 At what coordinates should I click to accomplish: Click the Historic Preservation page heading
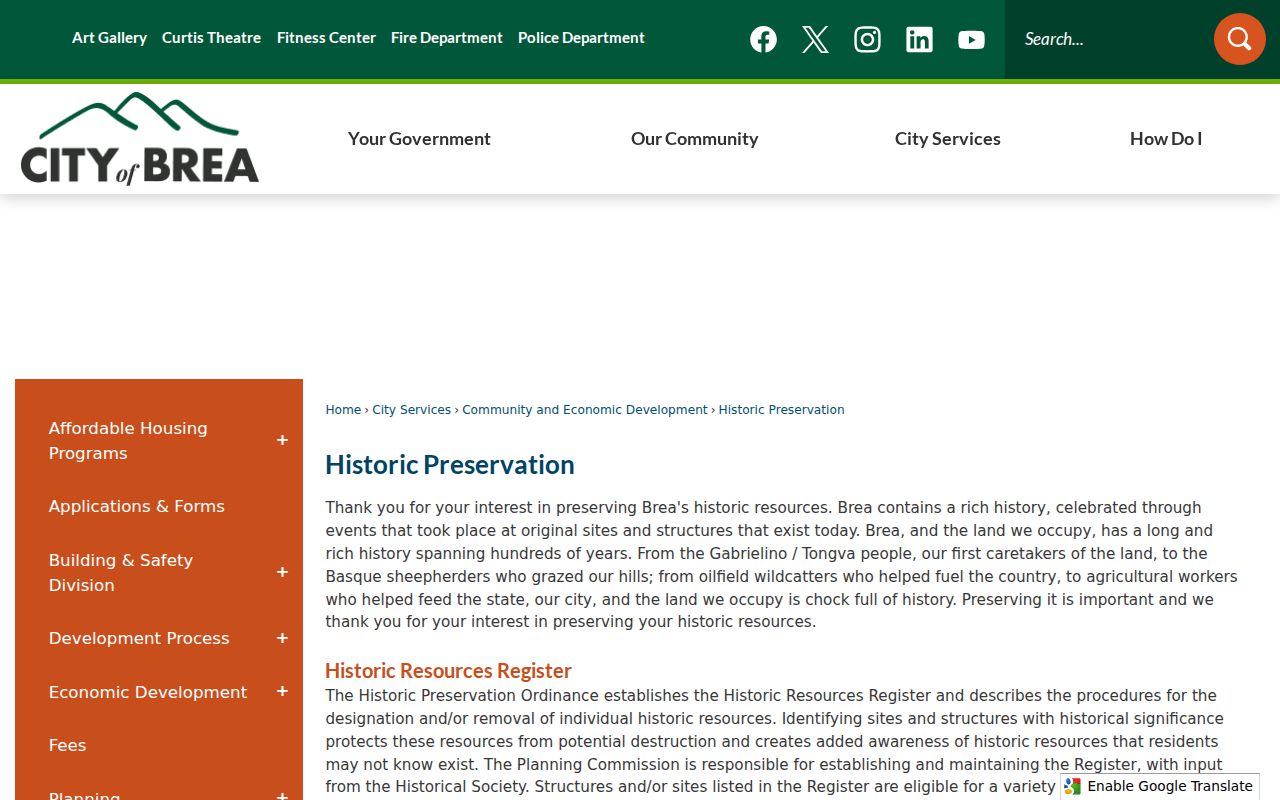coord(450,465)
